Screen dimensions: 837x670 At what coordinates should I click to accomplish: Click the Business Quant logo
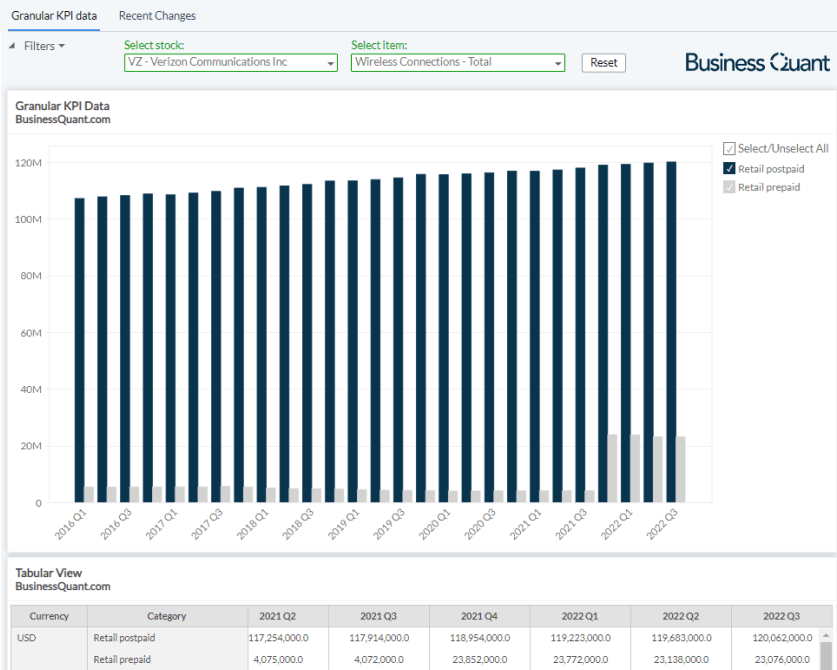click(757, 62)
